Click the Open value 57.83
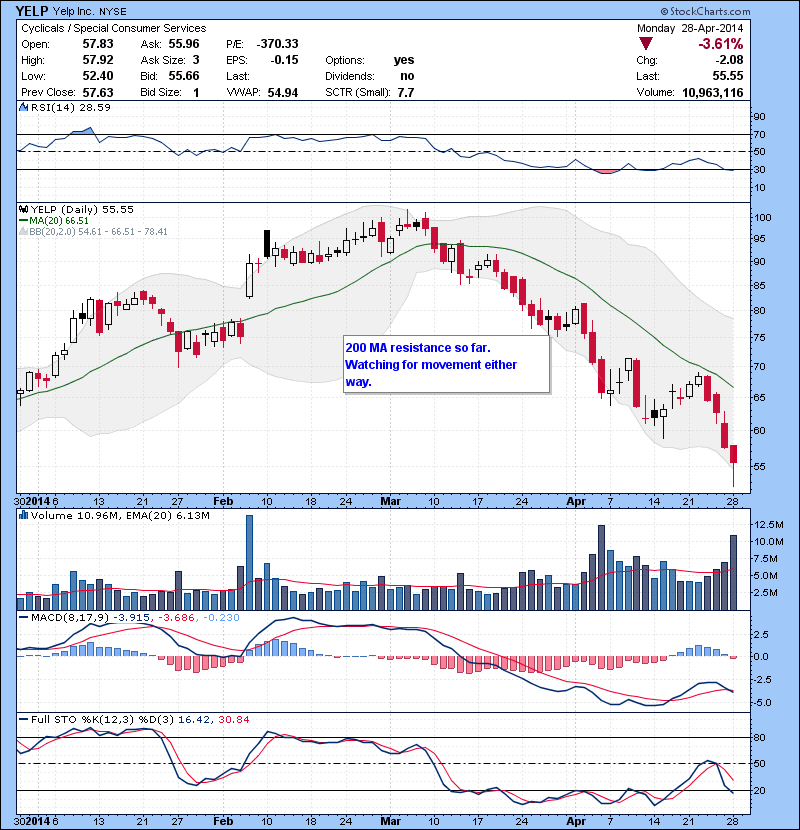Viewport: 800px width, 830px height. (x=98, y=44)
